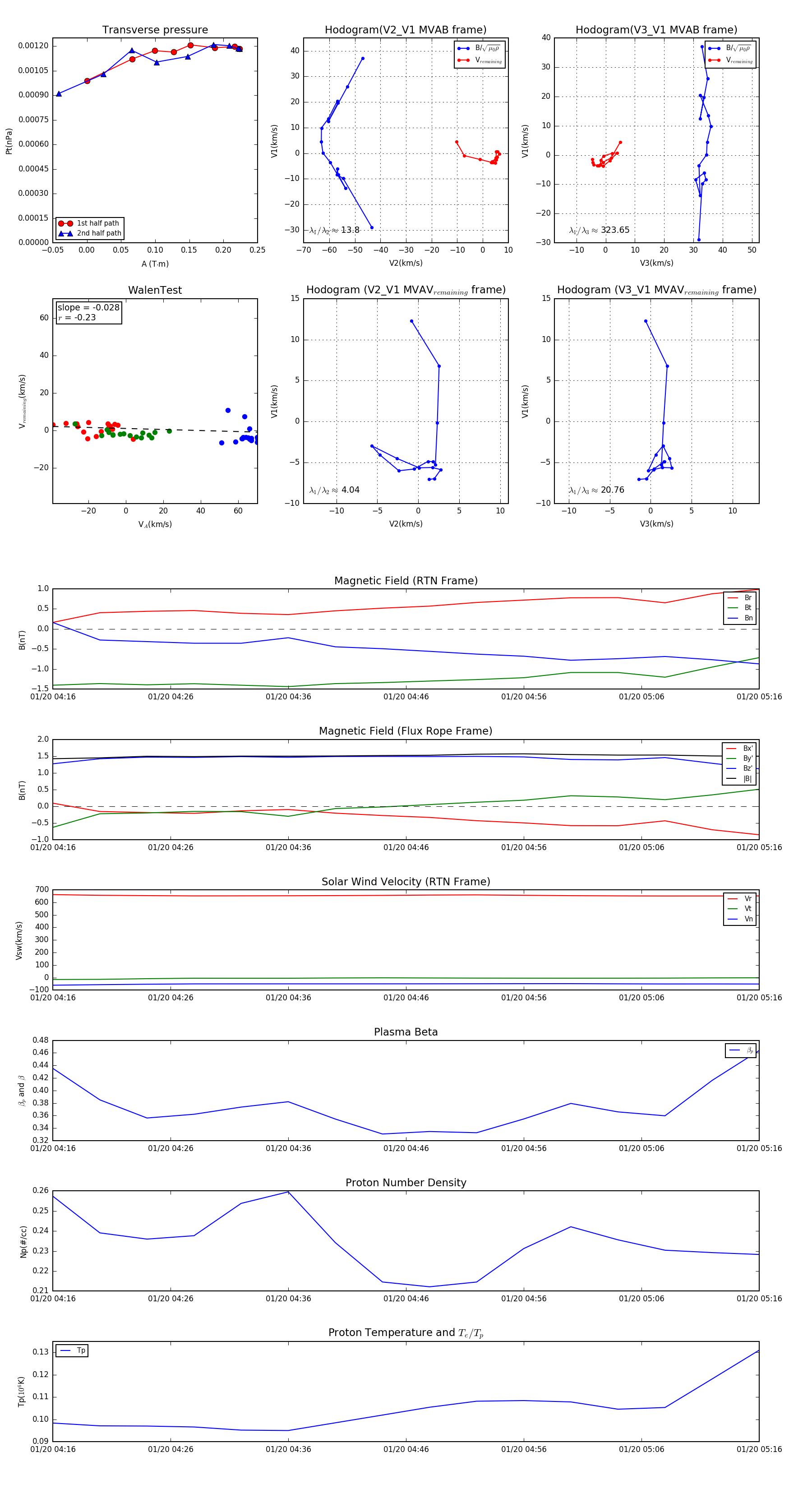Image resolution: width=812 pixels, height=1489 pixels.
Task: Click the 'Transverse pressure' plot title
Action: click(x=155, y=30)
